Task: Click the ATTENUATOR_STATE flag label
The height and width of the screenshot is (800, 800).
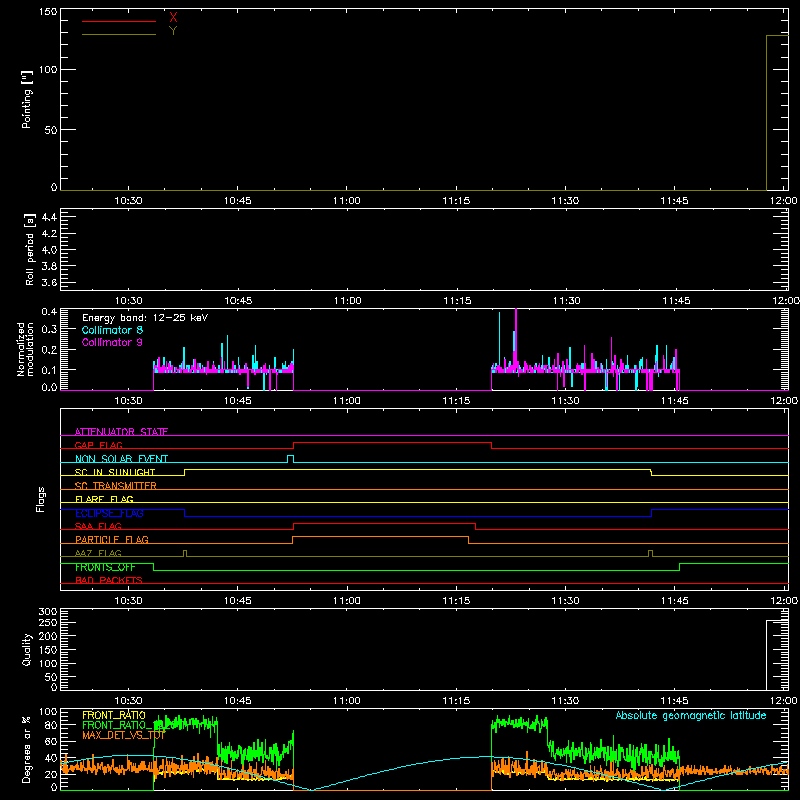Action: click(121, 432)
